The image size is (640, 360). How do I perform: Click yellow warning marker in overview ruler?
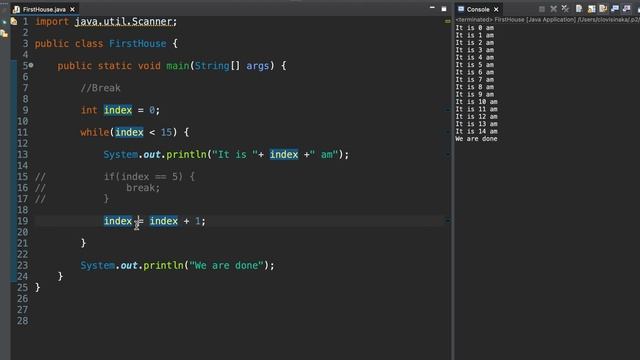[x=448, y=21]
